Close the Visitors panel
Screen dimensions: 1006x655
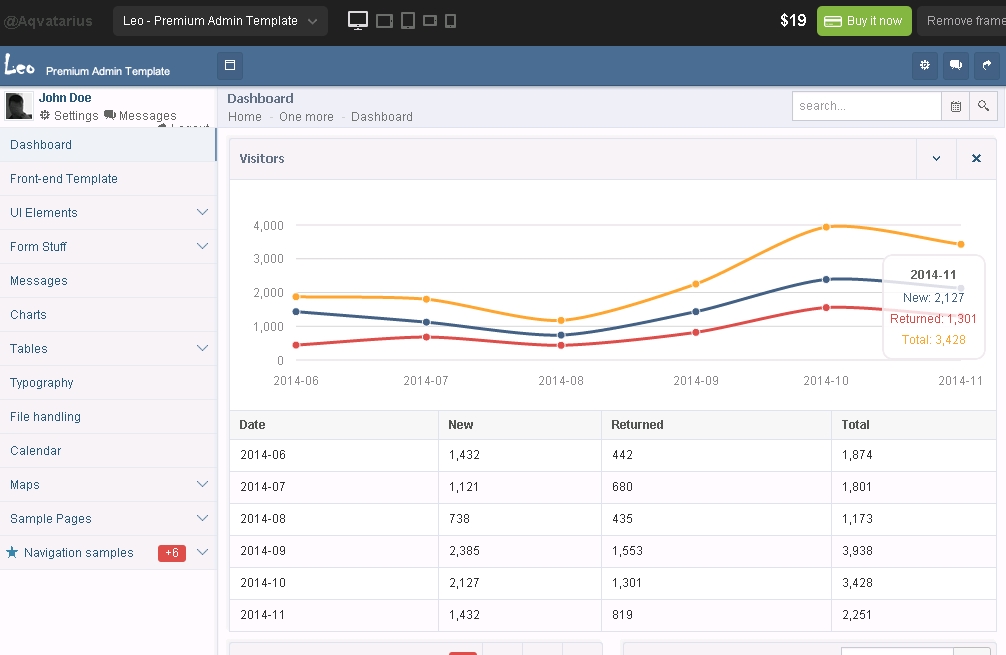[x=977, y=159]
